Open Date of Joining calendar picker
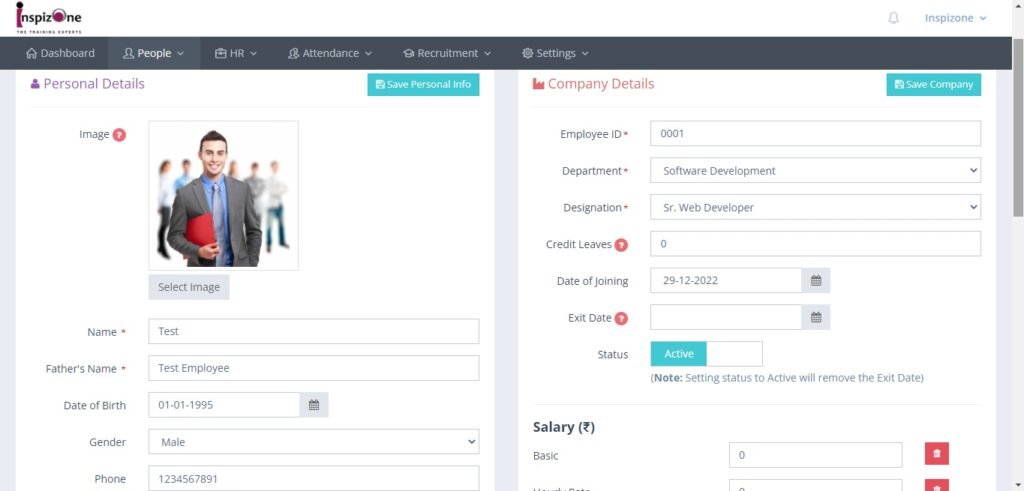Image resolution: width=1024 pixels, height=491 pixels. (816, 281)
